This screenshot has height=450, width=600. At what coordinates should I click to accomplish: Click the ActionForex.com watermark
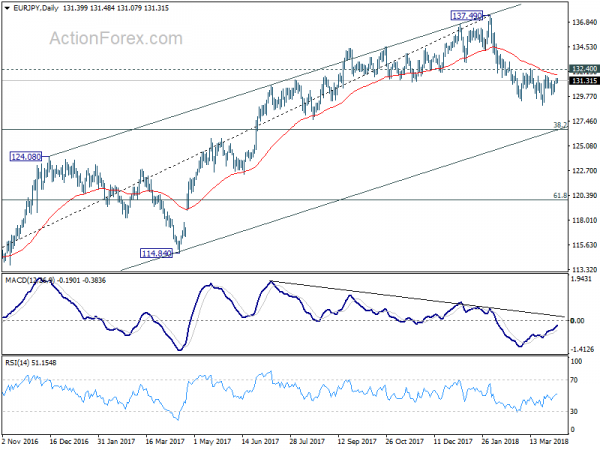pos(116,38)
